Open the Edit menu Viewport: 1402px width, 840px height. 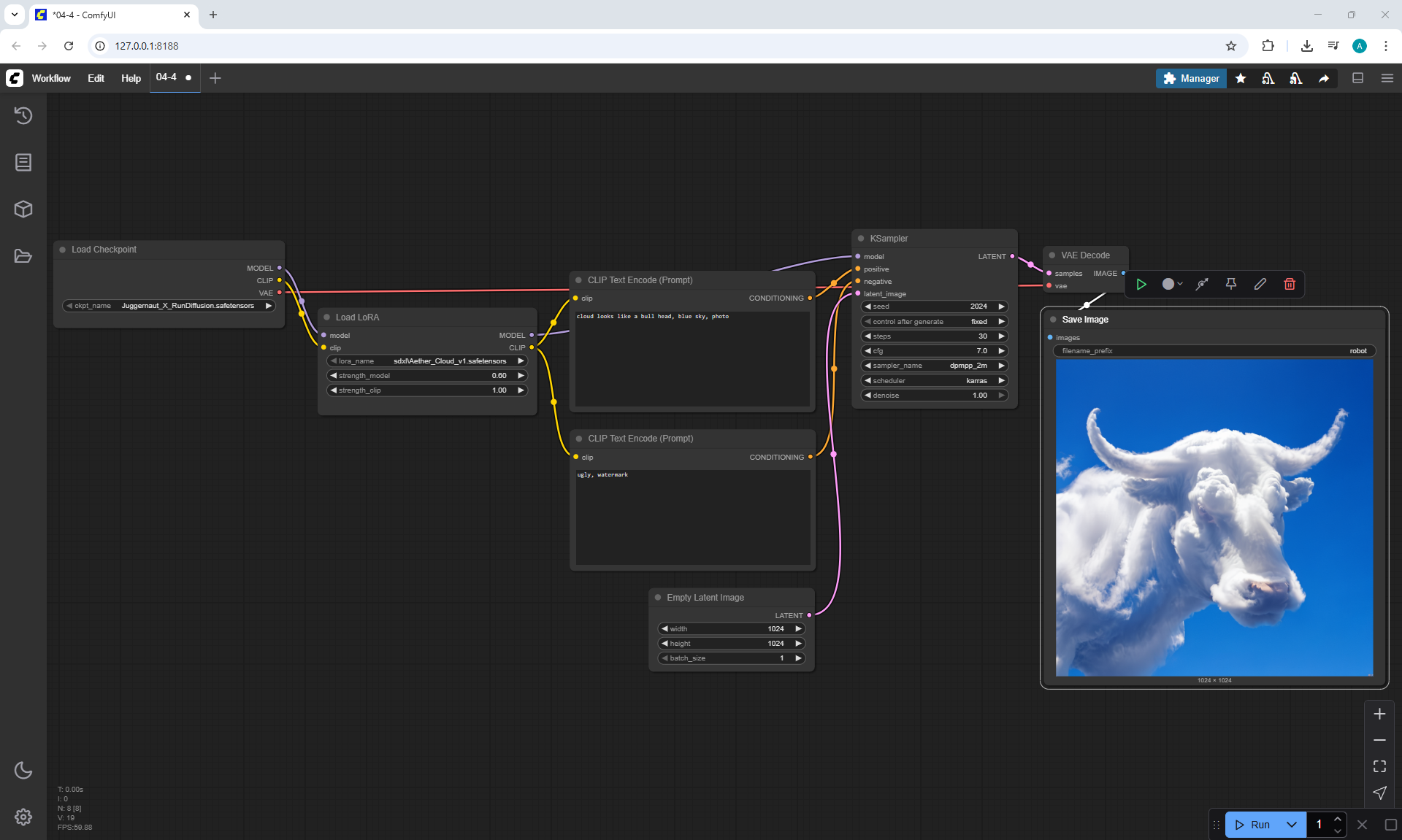[96, 78]
